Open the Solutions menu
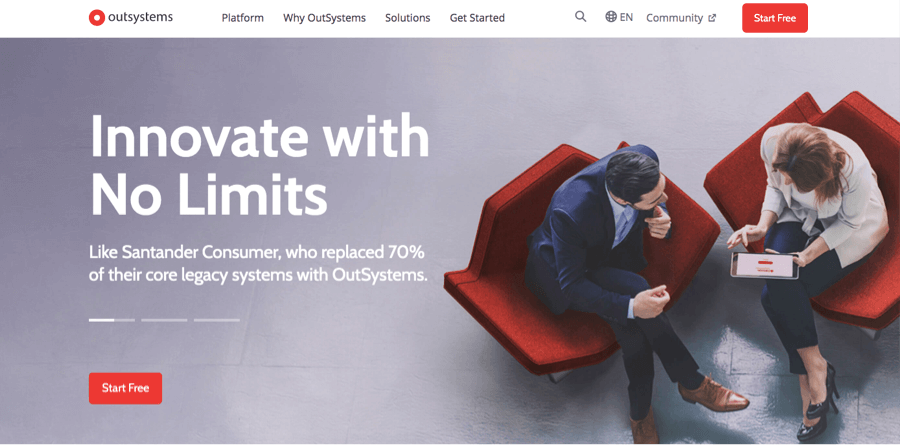 pyautogui.click(x=408, y=18)
